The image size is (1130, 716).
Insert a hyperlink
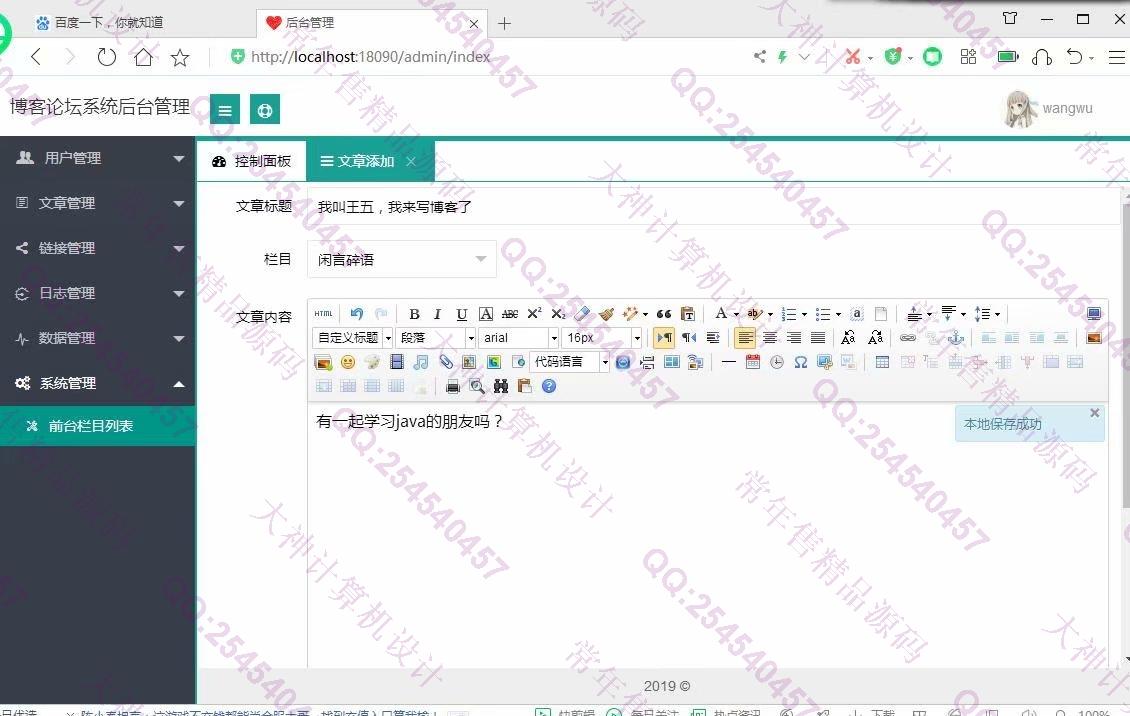(908, 337)
